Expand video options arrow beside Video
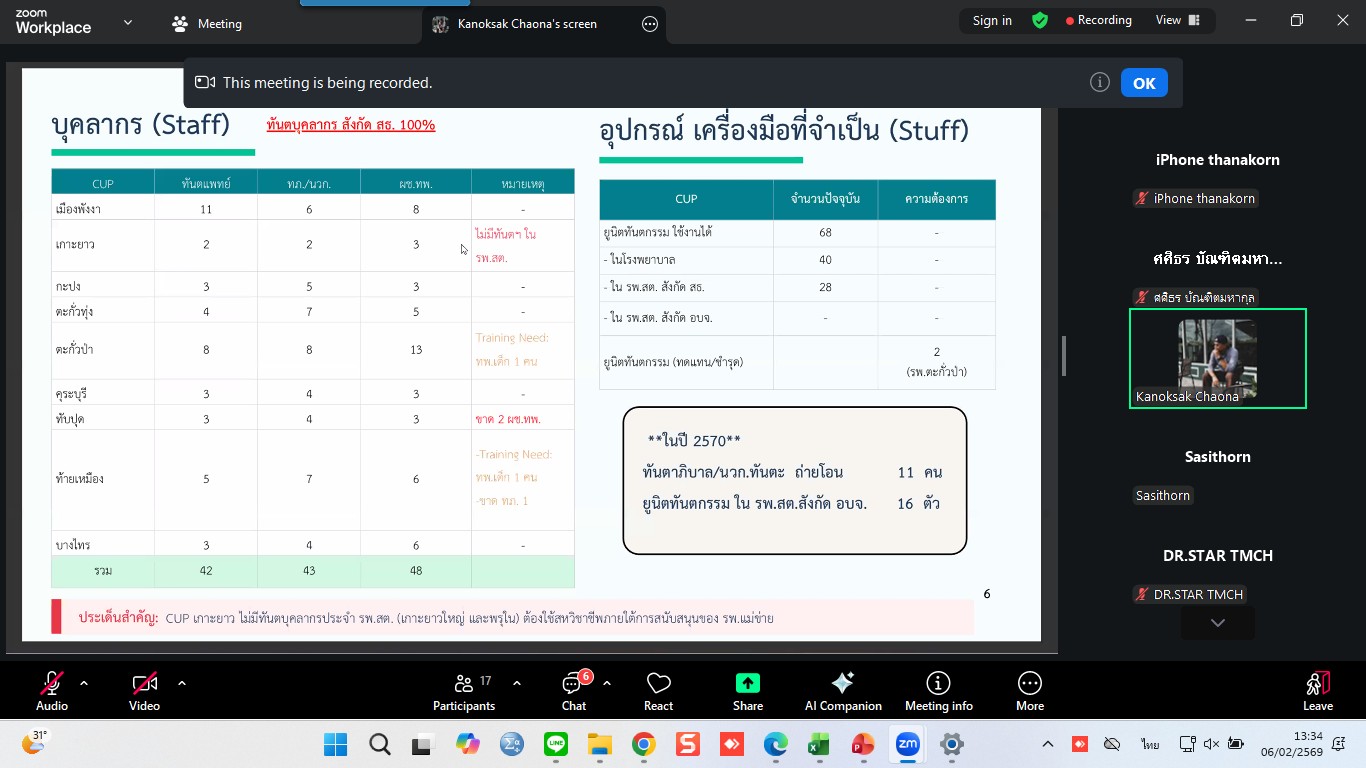 [x=182, y=683]
